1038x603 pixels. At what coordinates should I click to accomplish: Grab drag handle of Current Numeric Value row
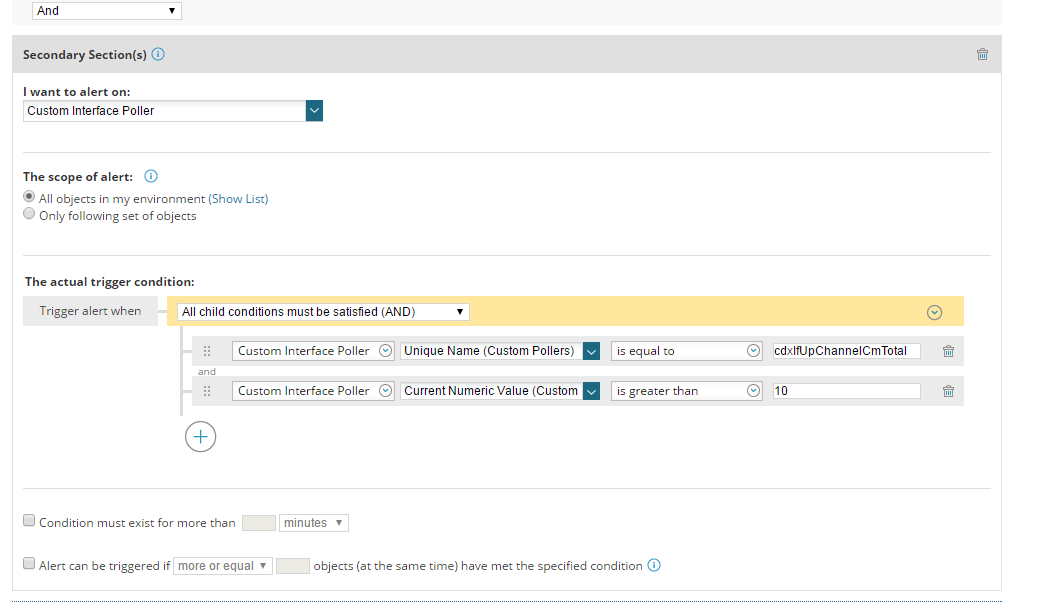tap(207, 391)
